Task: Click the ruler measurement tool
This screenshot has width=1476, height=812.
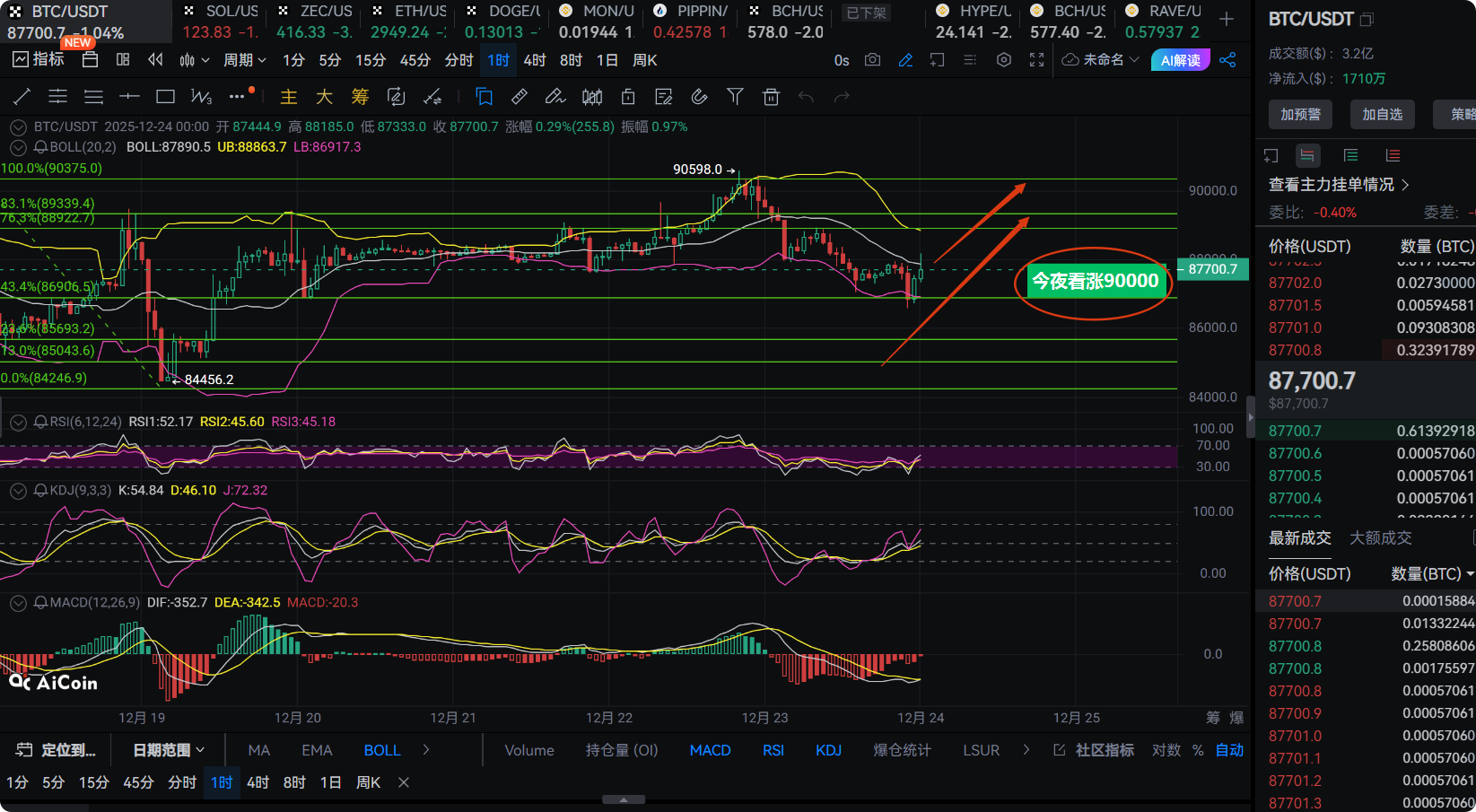Action: 519,97
